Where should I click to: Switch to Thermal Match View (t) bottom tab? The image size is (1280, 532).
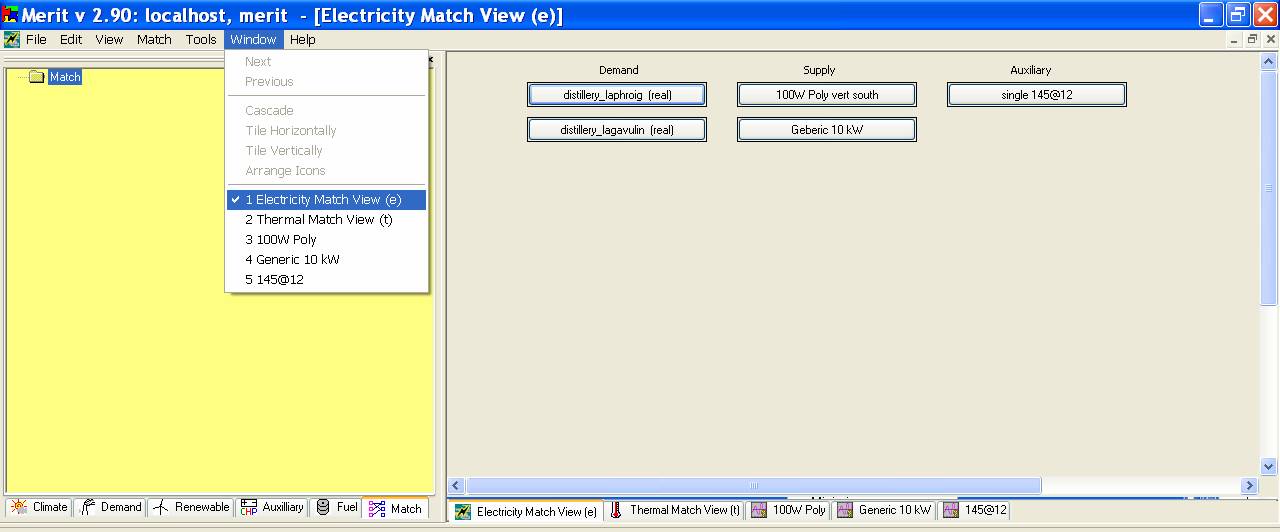(675, 511)
